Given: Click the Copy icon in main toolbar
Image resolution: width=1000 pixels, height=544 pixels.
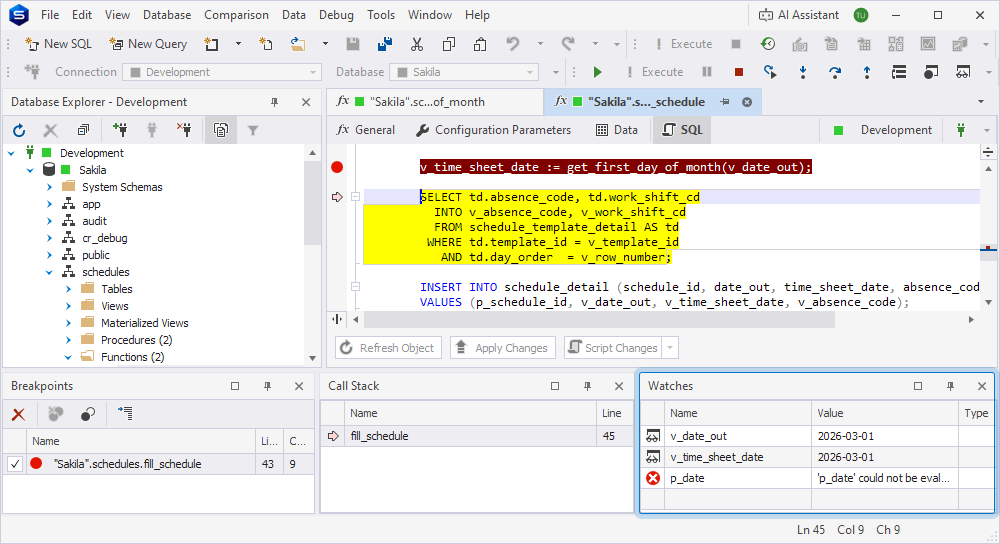Looking at the screenshot, I should (x=449, y=44).
